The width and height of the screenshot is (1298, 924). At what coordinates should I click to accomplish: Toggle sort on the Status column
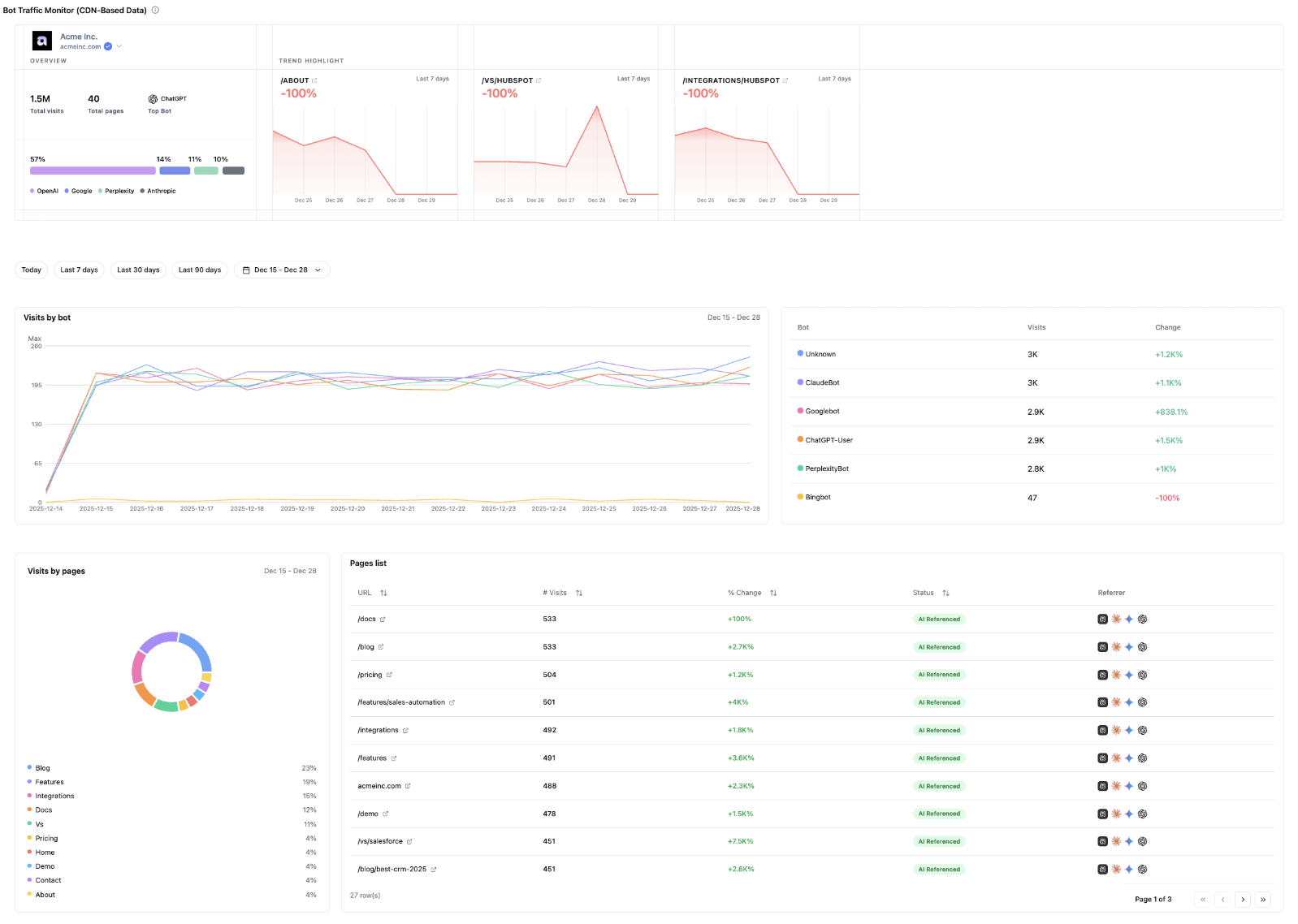click(x=945, y=593)
